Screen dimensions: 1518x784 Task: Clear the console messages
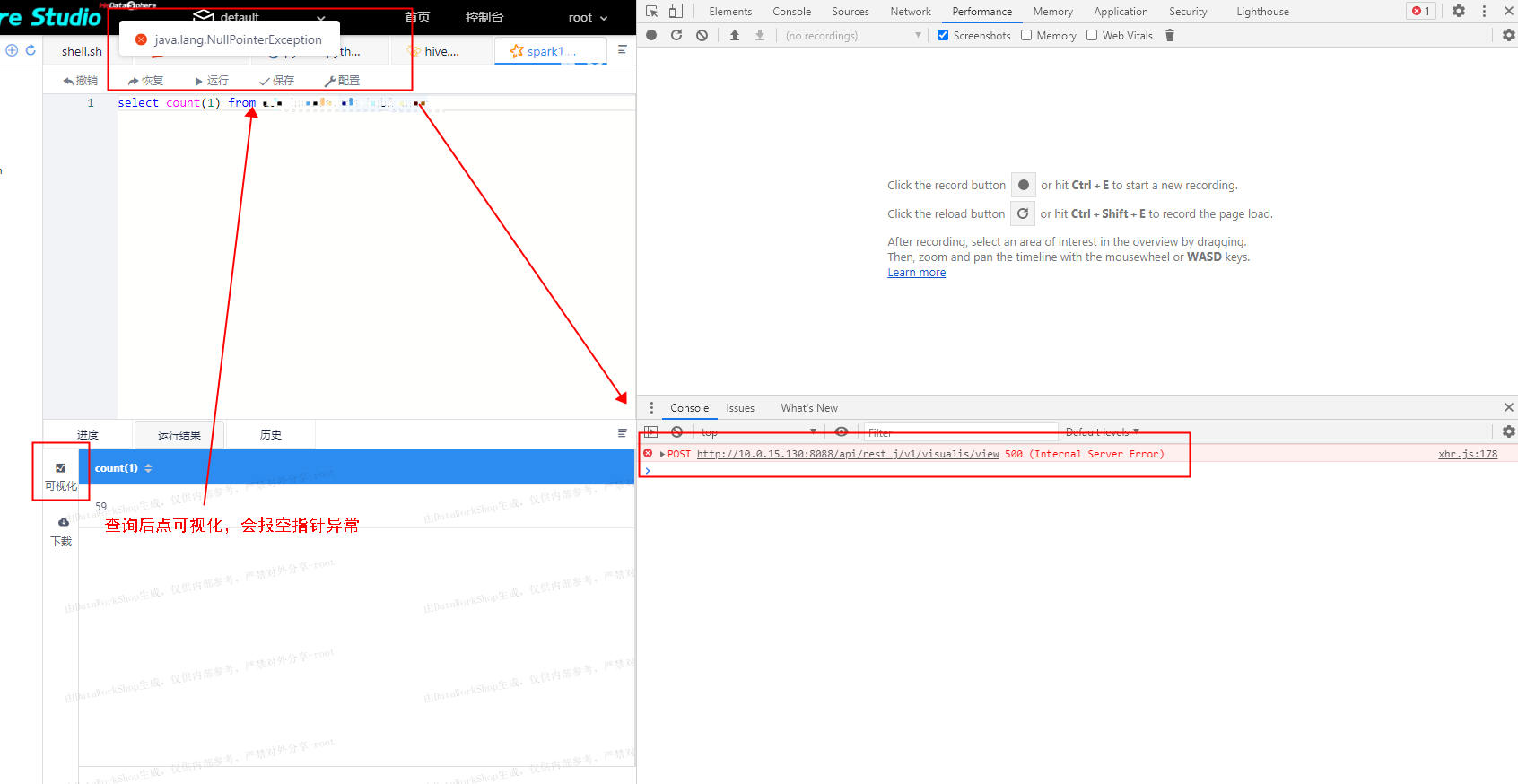click(677, 431)
